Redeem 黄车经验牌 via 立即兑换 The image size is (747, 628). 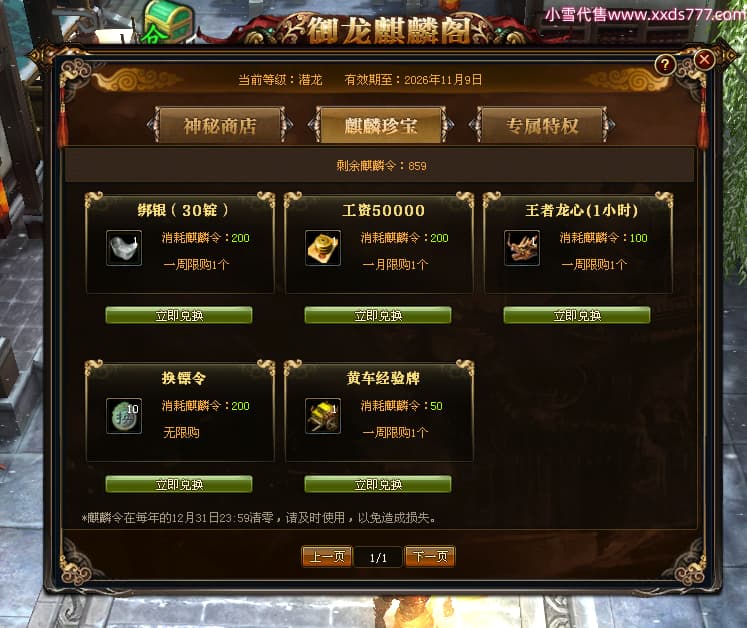click(x=378, y=484)
